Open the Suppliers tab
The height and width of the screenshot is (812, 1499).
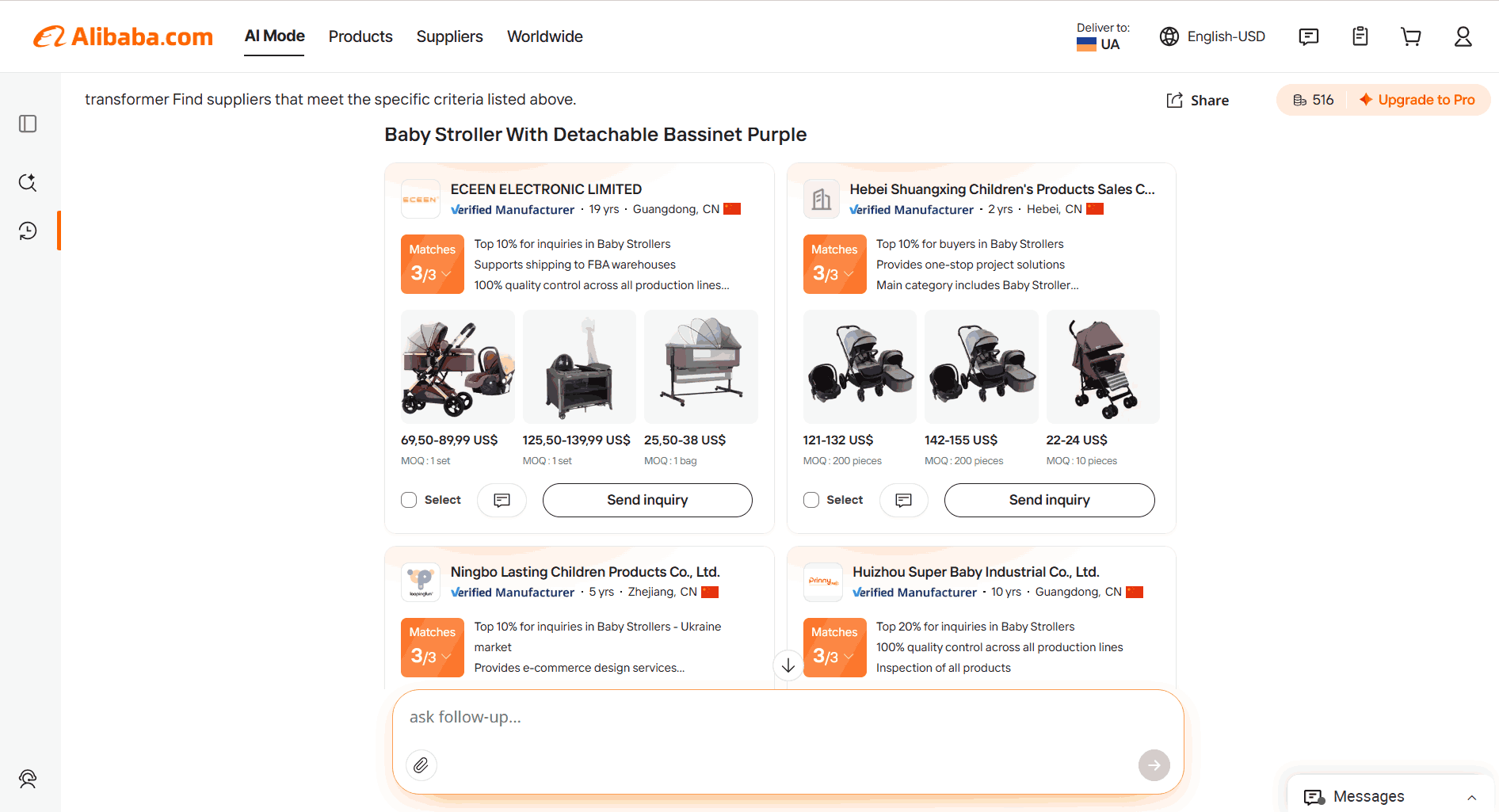pyautogui.click(x=450, y=36)
